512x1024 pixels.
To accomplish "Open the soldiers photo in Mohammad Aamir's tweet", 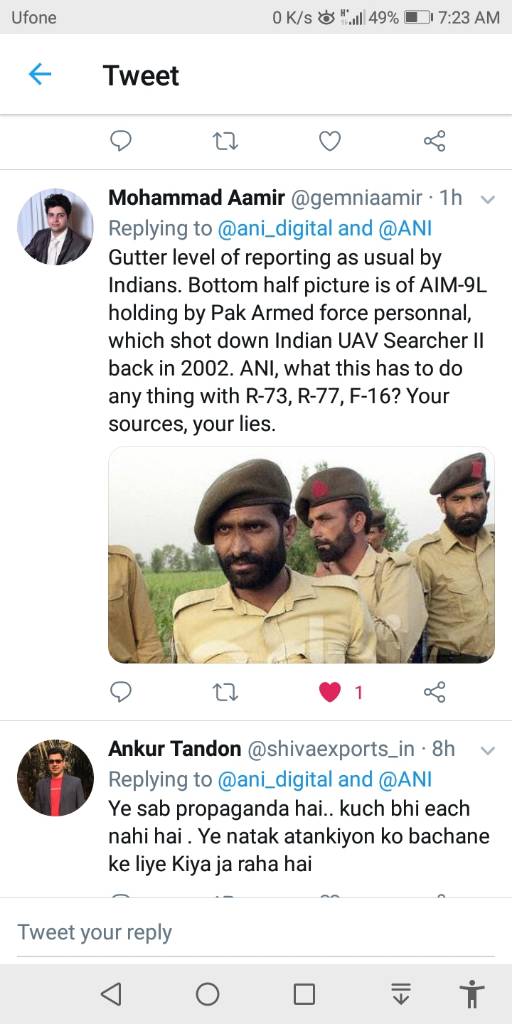I will (301, 554).
